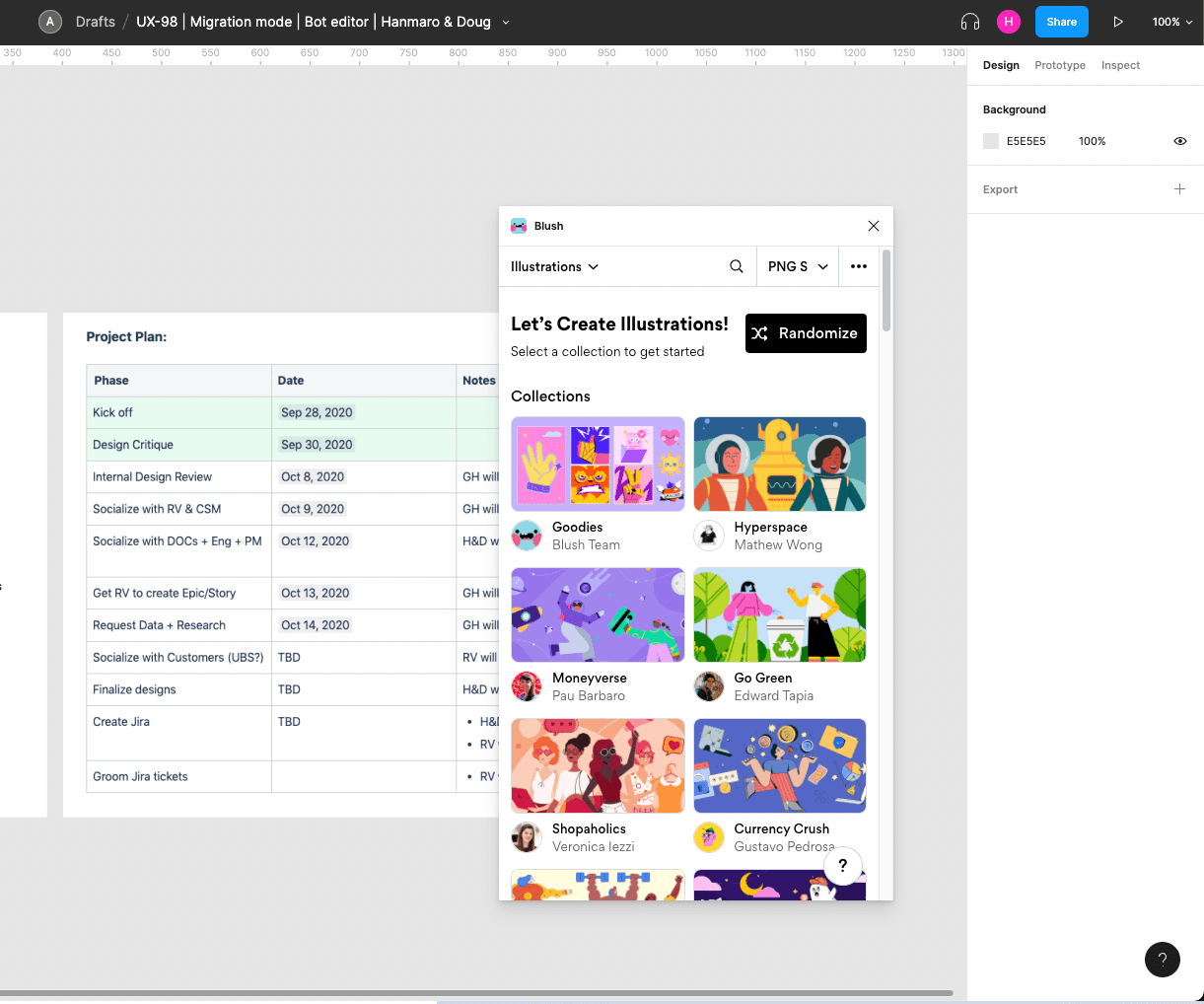Viewport: 1204px width, 1004px height.
Task: Click the Share button
Action: coord(1061,22)
